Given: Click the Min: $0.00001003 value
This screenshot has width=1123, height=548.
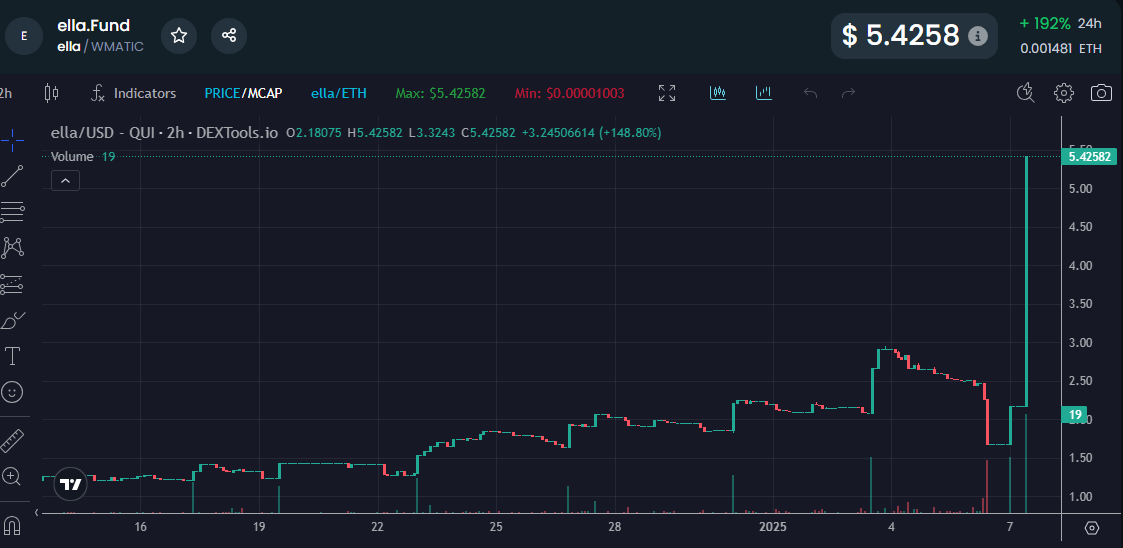Looking at the screenshot, I should pos(569,93).
